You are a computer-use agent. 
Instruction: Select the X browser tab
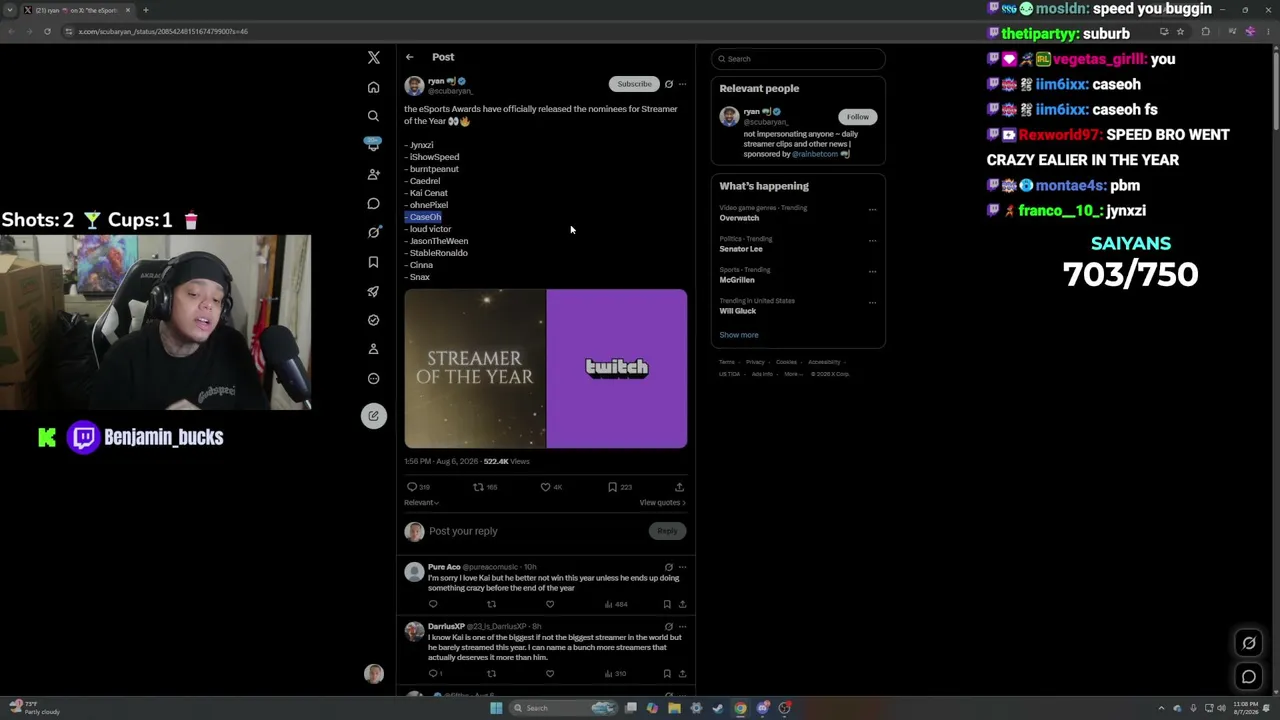pyautogui.click(x=77, y=10)
